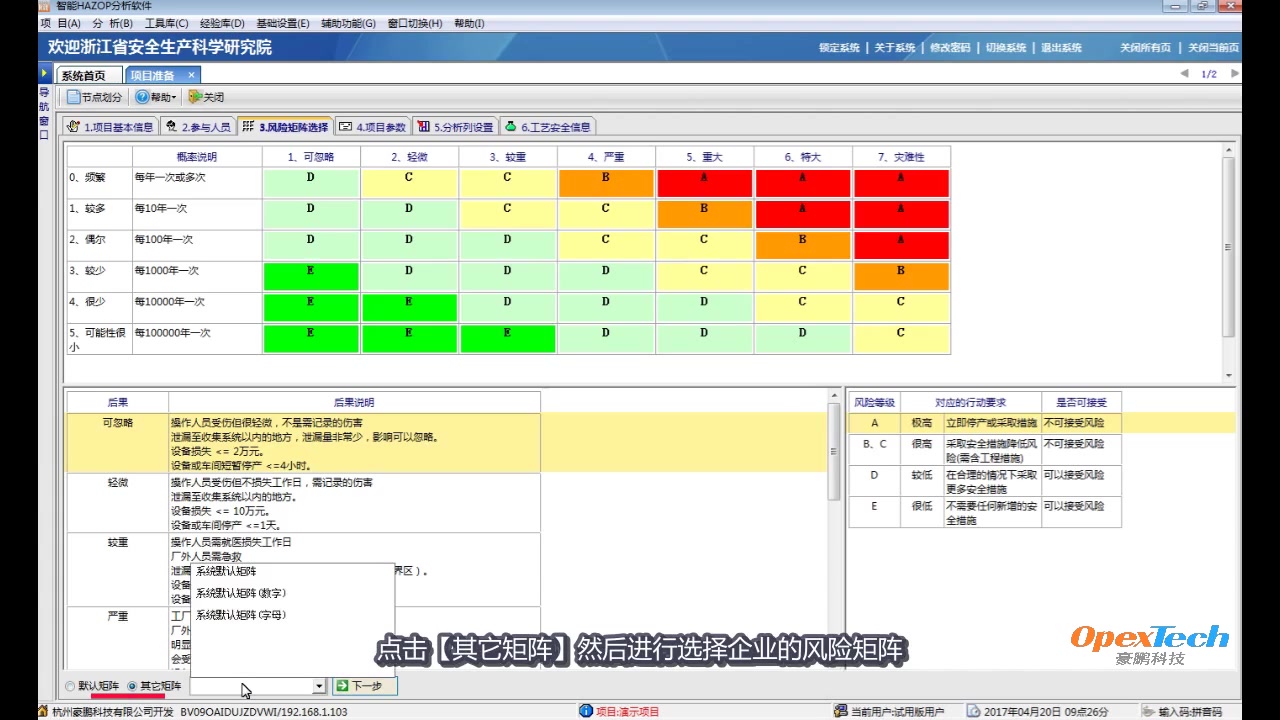Select green E cell in 较少 row

[x=310, y=276]
